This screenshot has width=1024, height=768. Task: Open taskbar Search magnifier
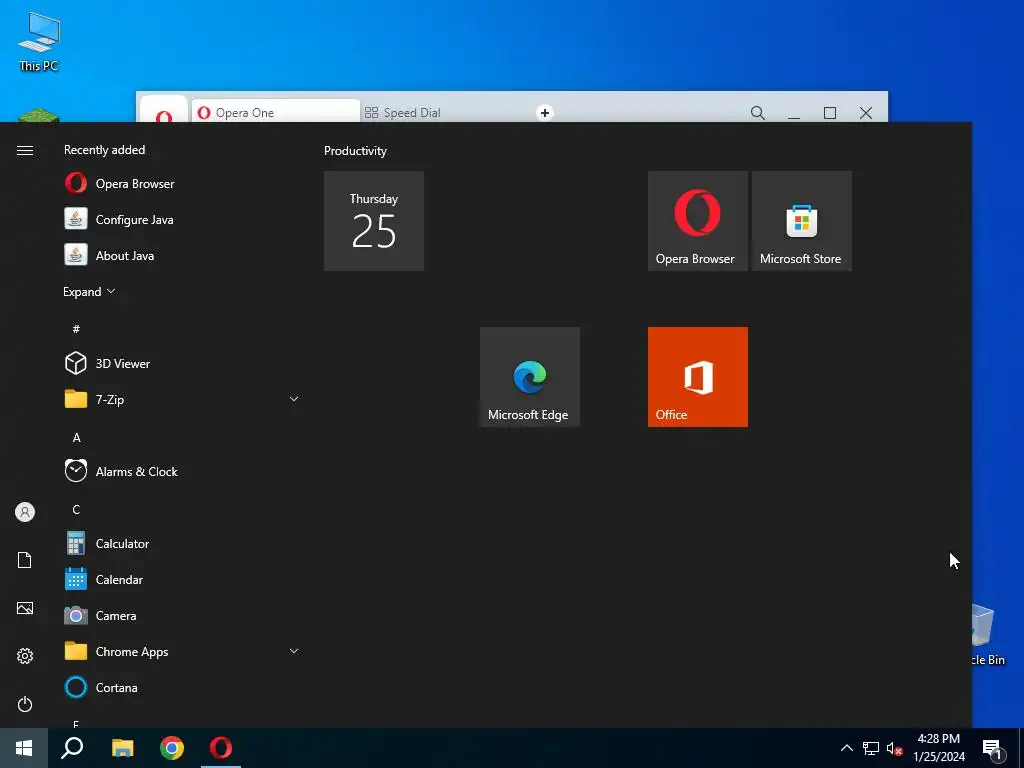72,748
